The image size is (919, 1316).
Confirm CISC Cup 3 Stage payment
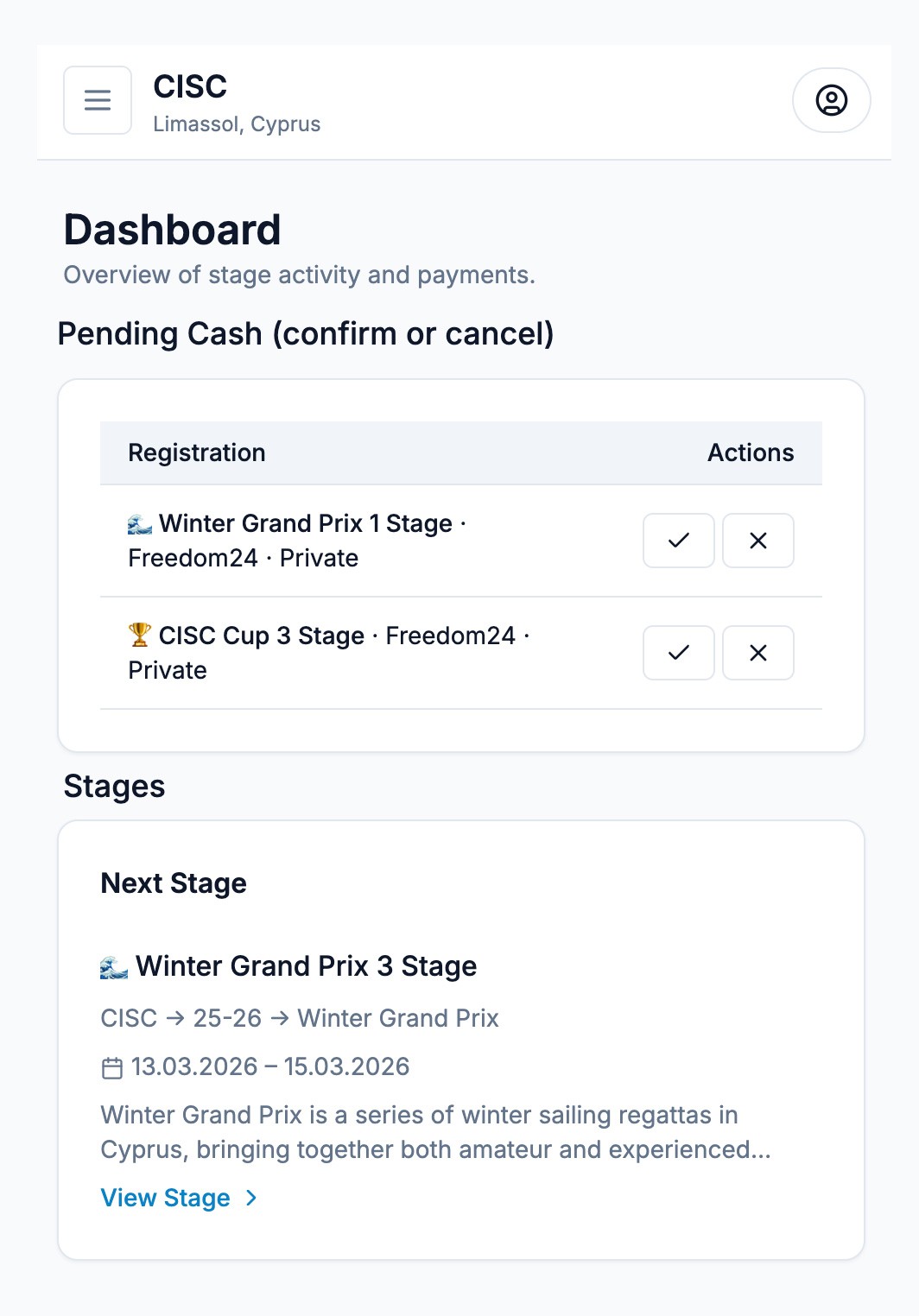pyautogui.click(x=678, y=653)
